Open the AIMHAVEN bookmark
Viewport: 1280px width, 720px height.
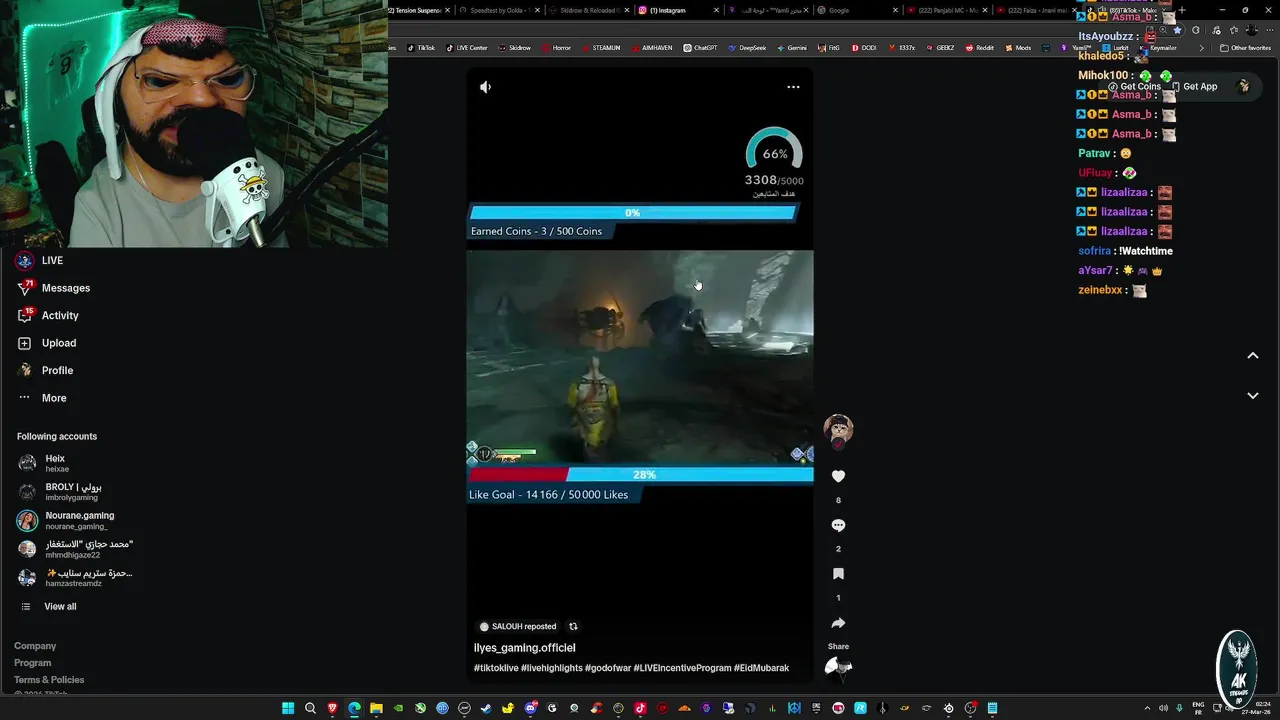coord(650,48)
